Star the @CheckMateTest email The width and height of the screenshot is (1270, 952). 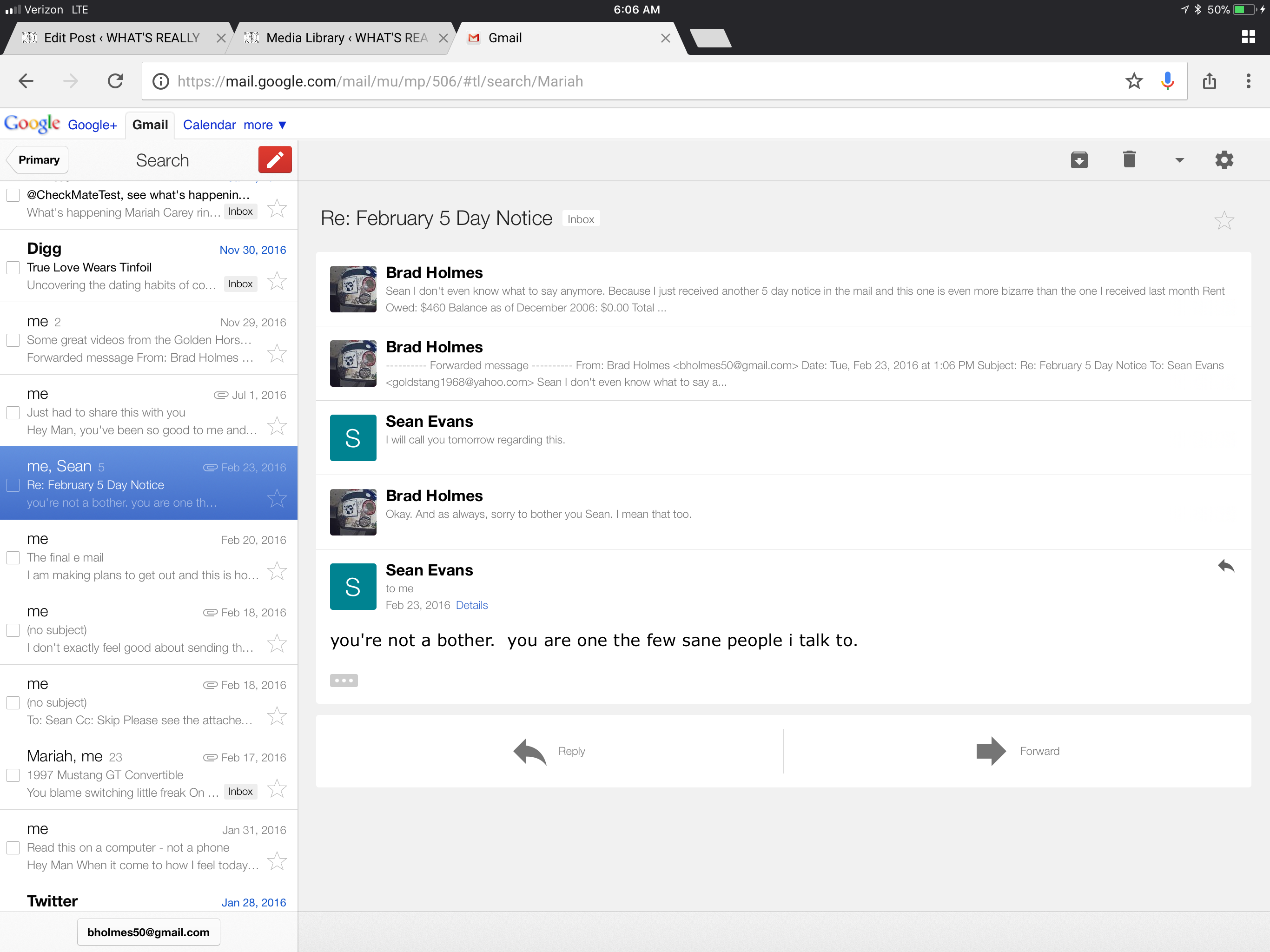click(278, 208)
